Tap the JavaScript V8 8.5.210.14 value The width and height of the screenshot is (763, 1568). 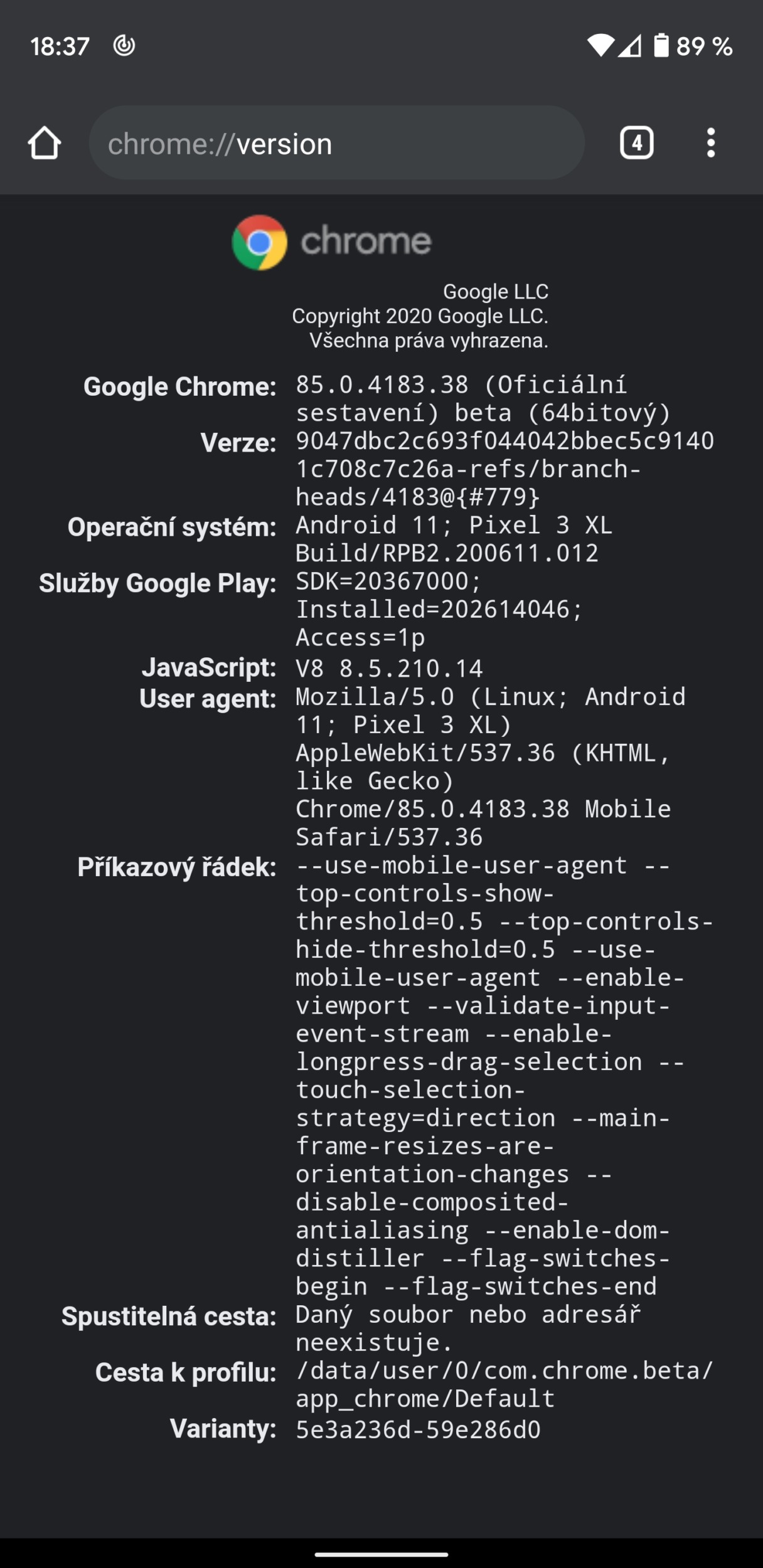click(389, 669)
